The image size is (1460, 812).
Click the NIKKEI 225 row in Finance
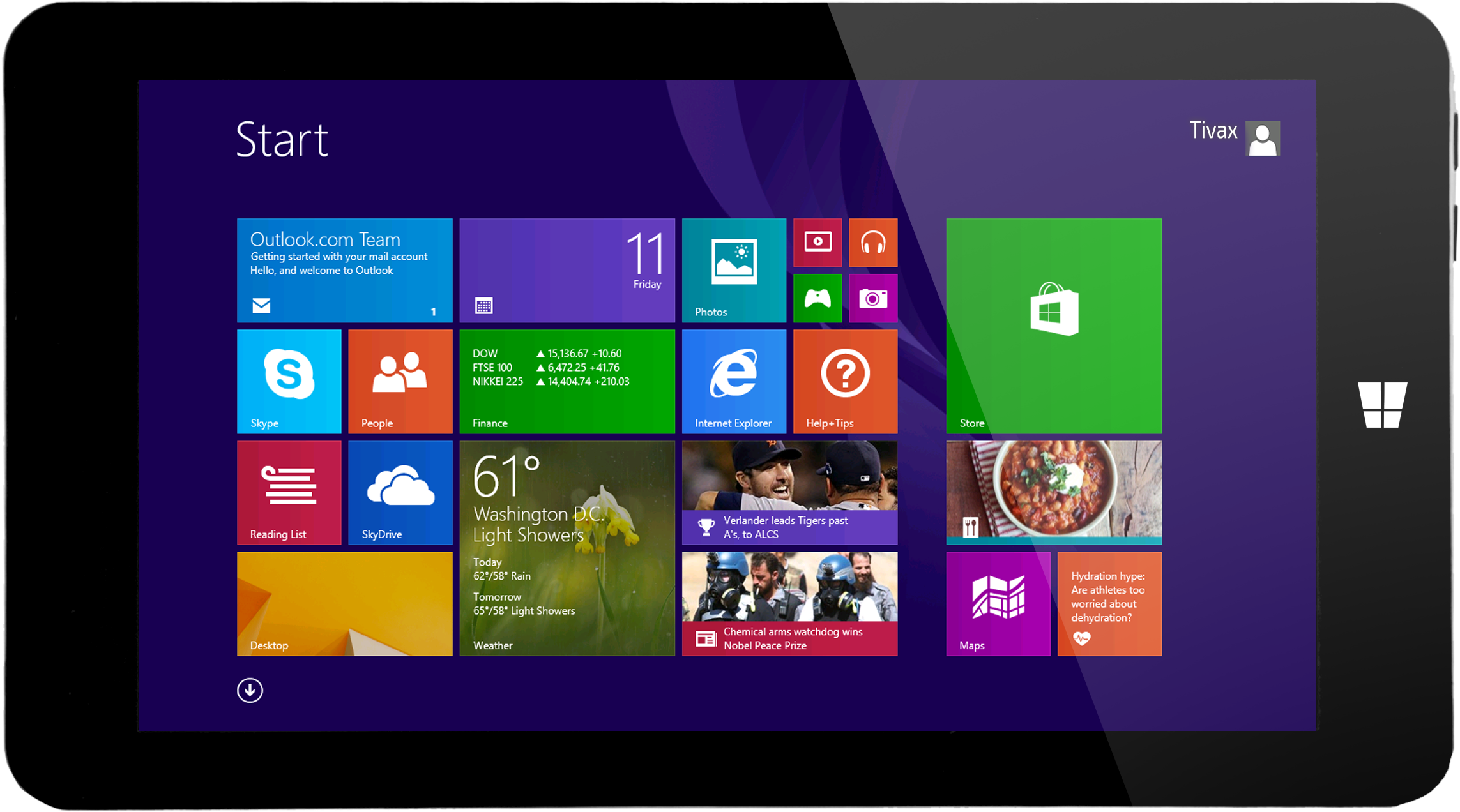(551, 382)
